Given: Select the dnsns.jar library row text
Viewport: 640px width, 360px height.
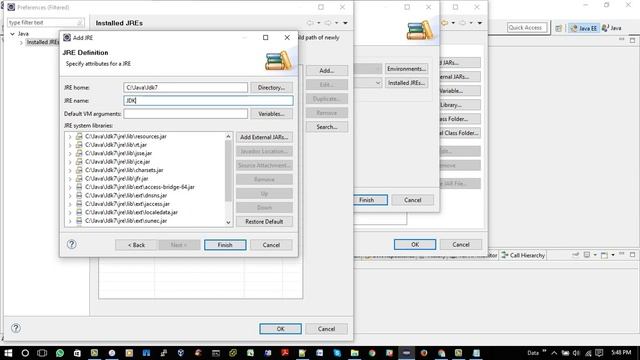Looking at the screenshot, I should [126, 196].
